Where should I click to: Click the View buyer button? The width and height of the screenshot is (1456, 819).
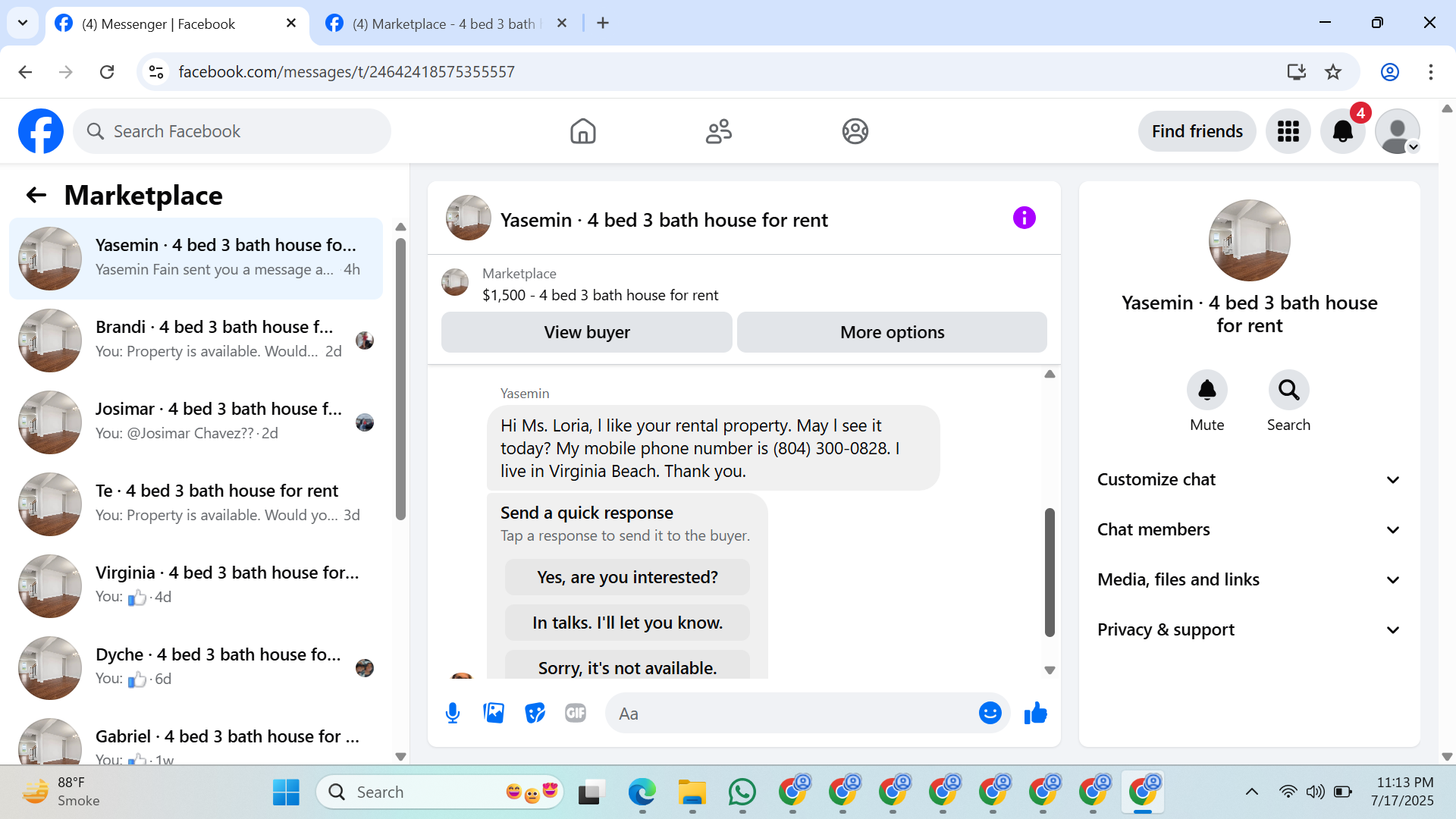point(587,332)
